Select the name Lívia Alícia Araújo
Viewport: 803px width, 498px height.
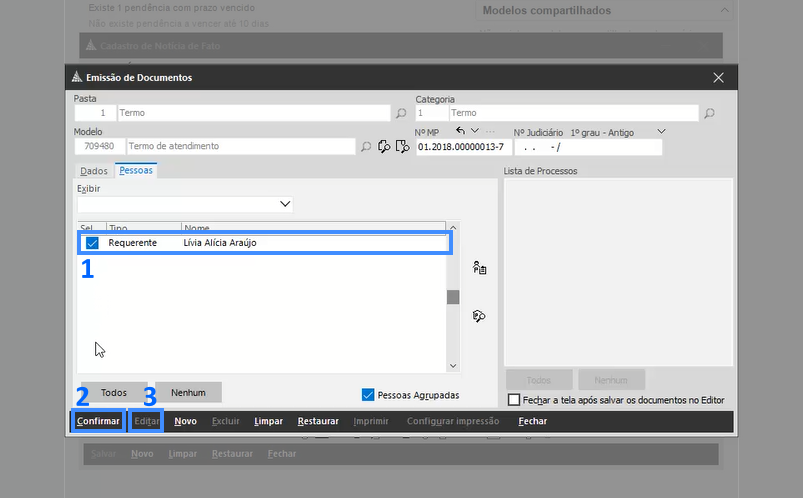coord(220,243)
